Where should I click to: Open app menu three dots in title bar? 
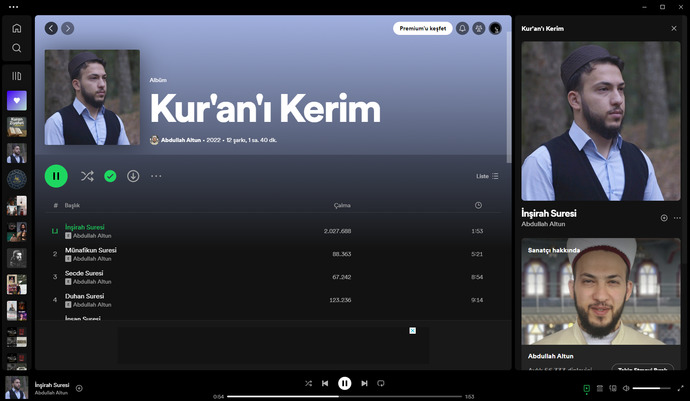pyautogui.click(x=14, y=7)
